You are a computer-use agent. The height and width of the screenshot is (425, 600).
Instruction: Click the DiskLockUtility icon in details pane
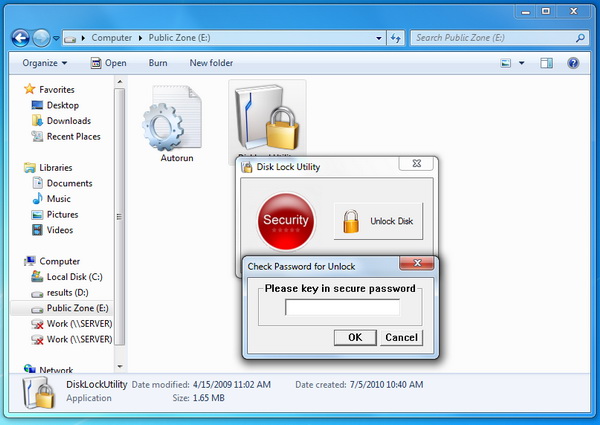(x=38, y=392)
